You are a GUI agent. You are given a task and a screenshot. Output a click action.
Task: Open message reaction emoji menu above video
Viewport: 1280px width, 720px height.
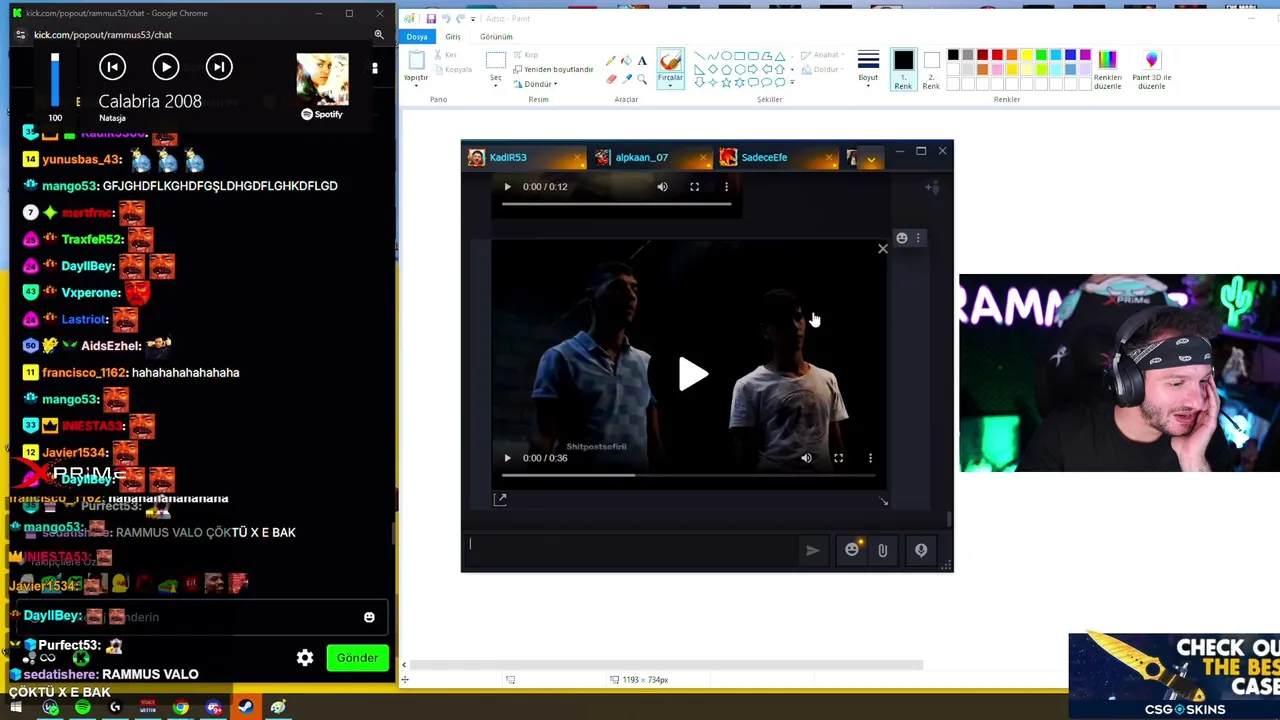[x=902, y=238]
